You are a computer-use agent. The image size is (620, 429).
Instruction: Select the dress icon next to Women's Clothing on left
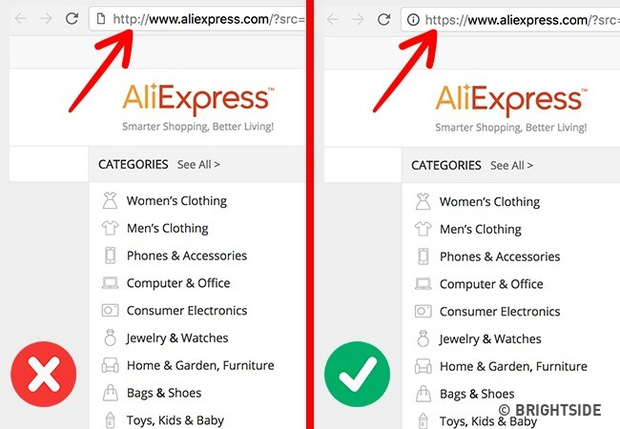(x=110, y=200)
